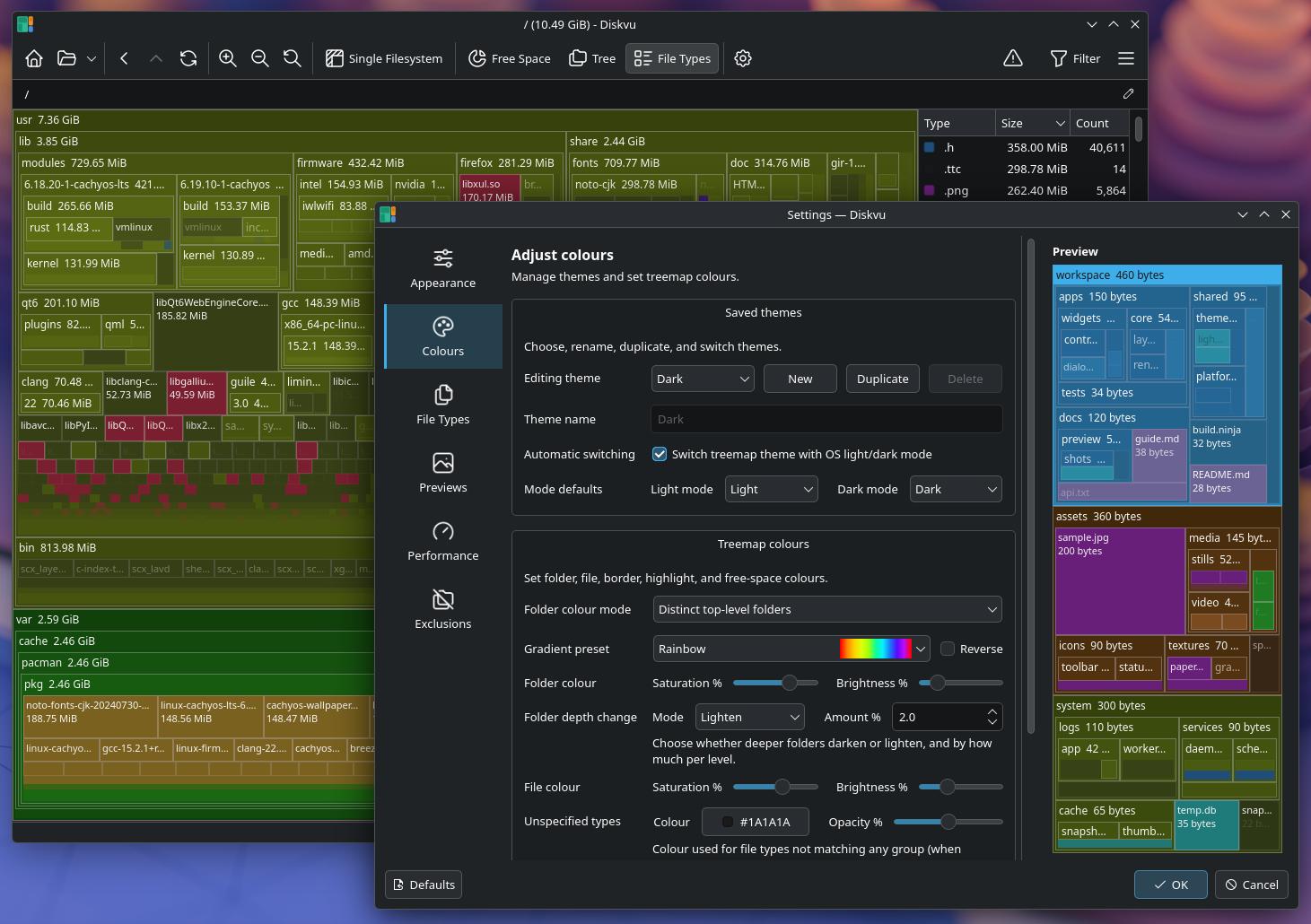This screenshot has width=1311, height=924.
Task: Select the .png row in file types
Action: click(1025, 190)
